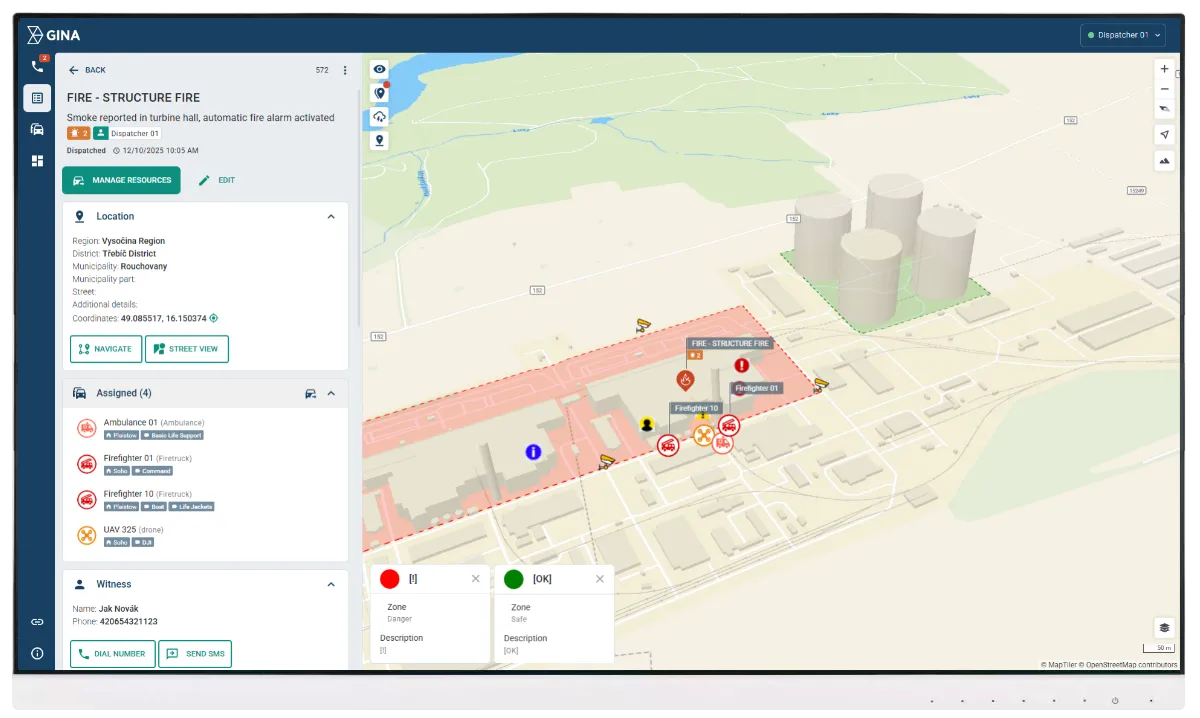Toggle the single location marker map control
1200x718 pixels.
[x=379, y=140]
